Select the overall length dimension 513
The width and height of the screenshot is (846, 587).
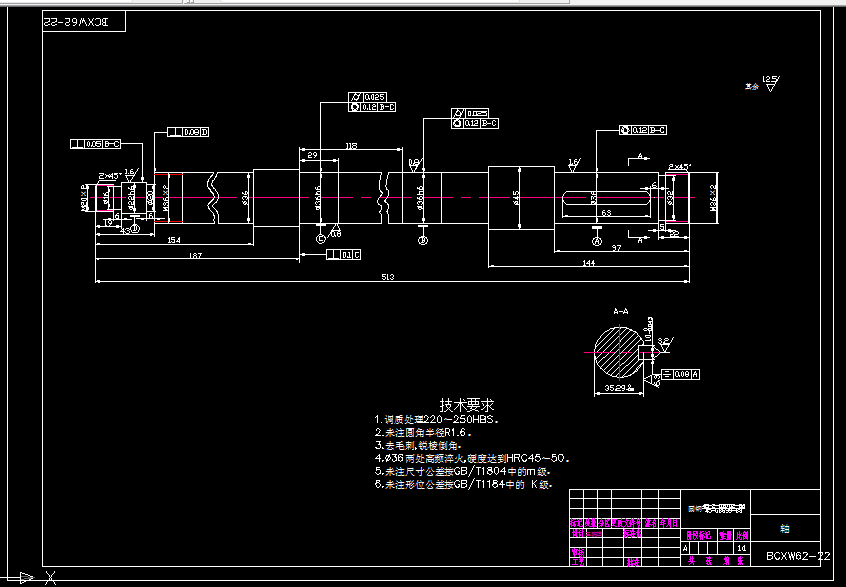(x=390, y=274)
